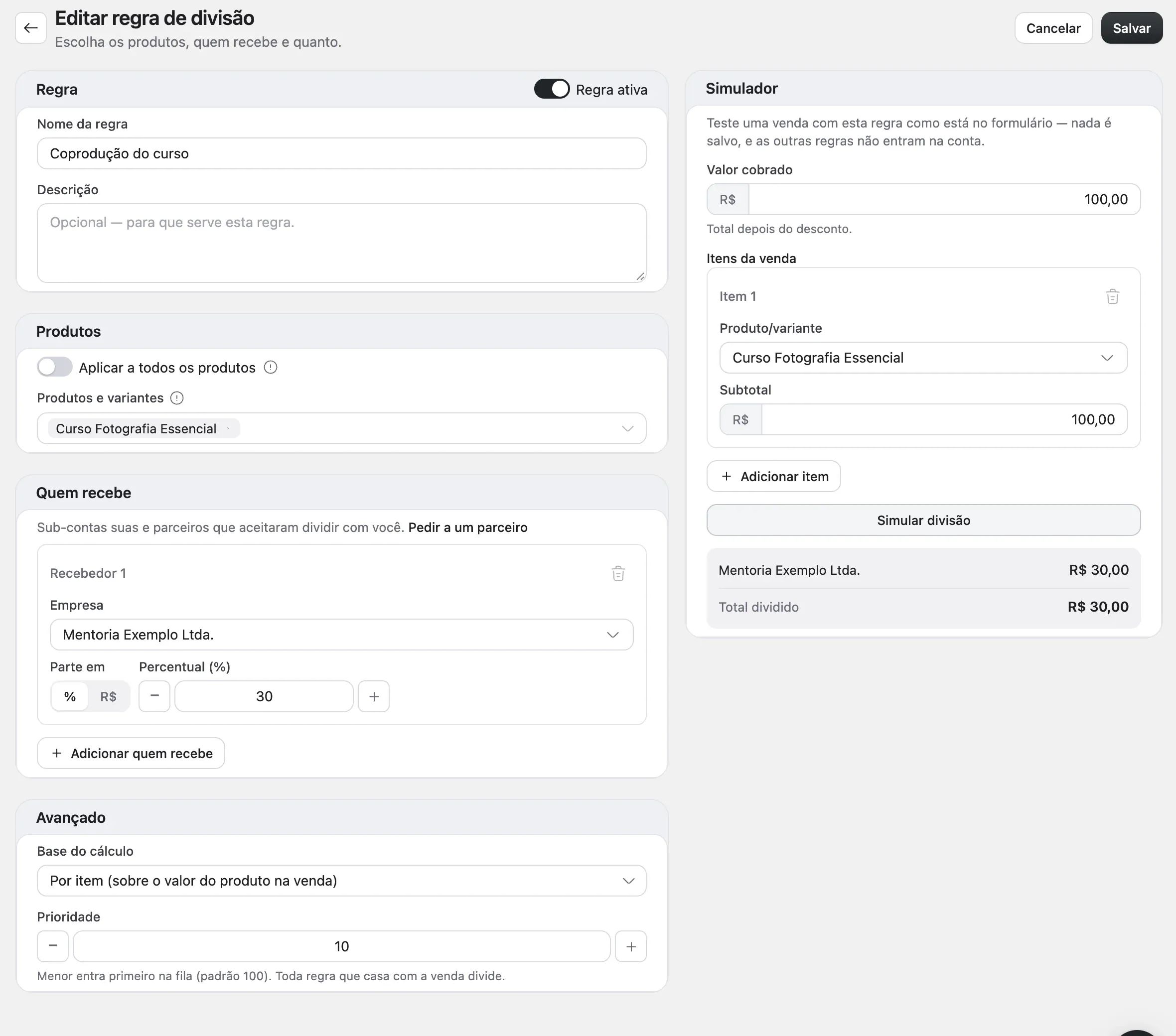Focus the Nome da regra field
Viewport: 1176px width, 1036px height.
pyautogui.click(x=342, y=153)
